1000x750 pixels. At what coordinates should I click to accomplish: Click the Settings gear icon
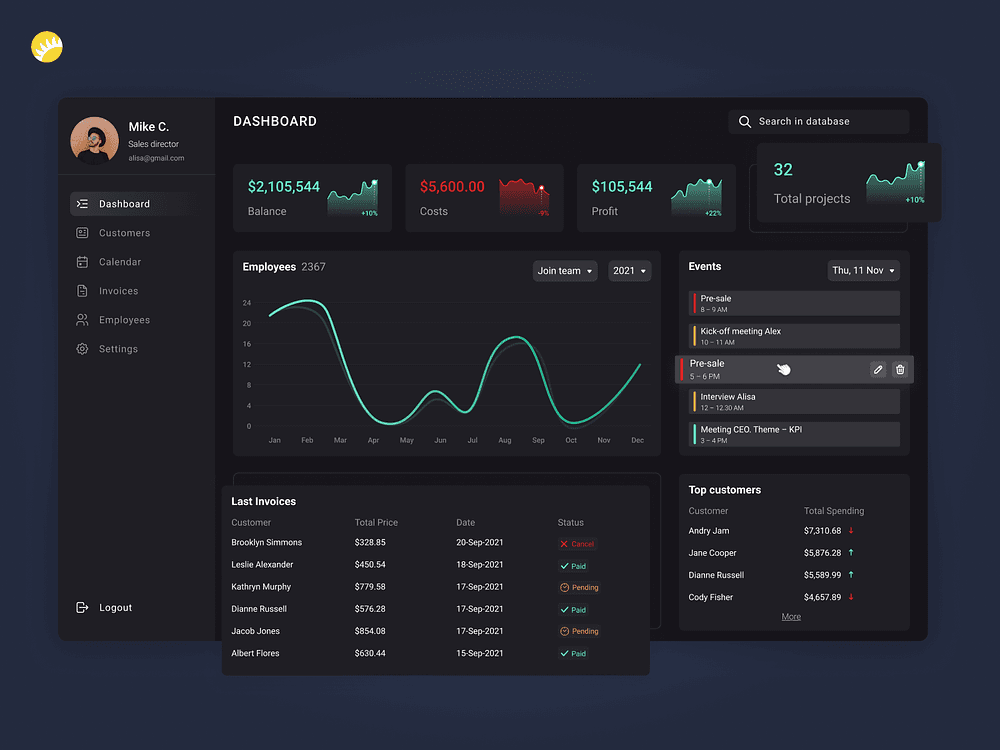(x=82, y=349)
